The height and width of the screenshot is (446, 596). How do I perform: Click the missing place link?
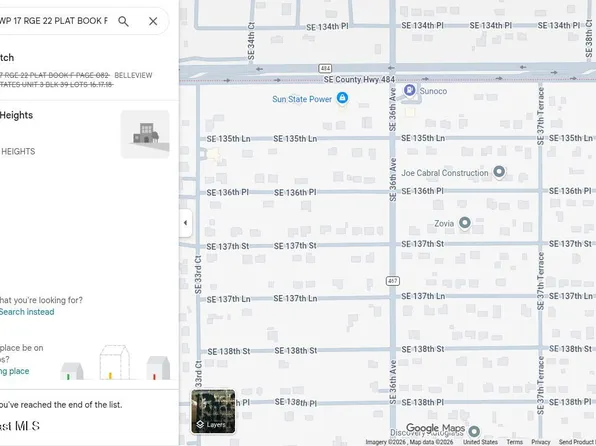click(14, 371)
